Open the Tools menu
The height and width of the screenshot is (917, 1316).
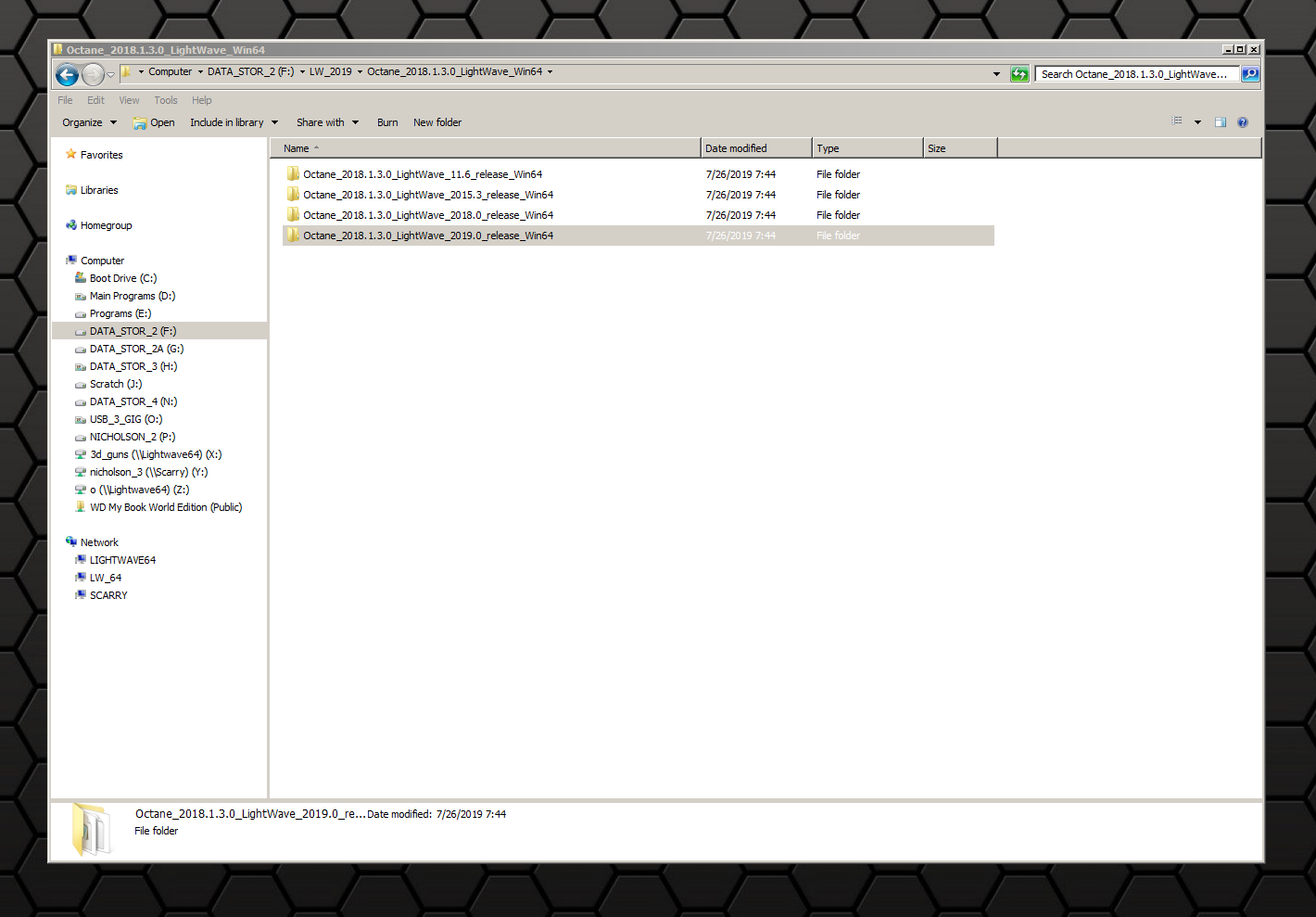[x=166, y=100]
